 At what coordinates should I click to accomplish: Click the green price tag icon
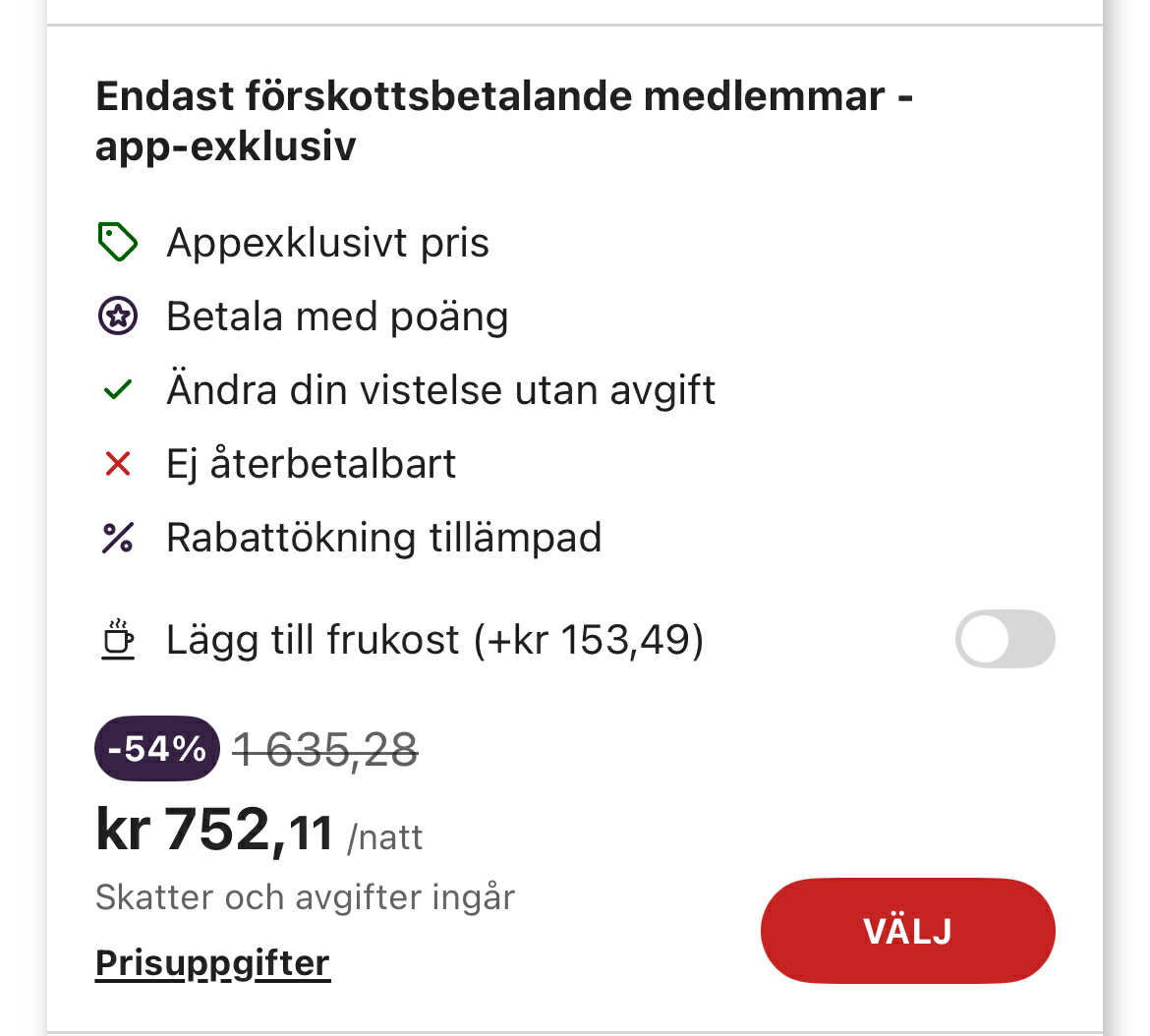coord(118,243)
